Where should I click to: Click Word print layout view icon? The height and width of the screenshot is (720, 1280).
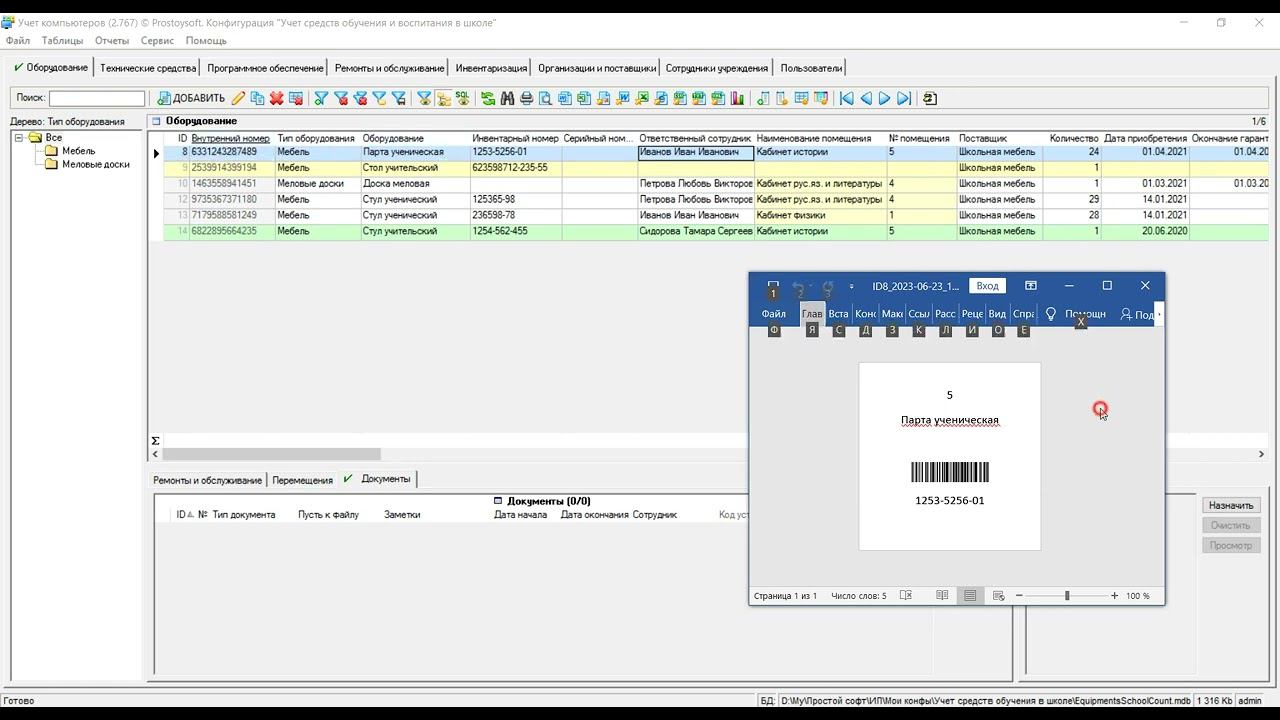(x=970, y=596)
